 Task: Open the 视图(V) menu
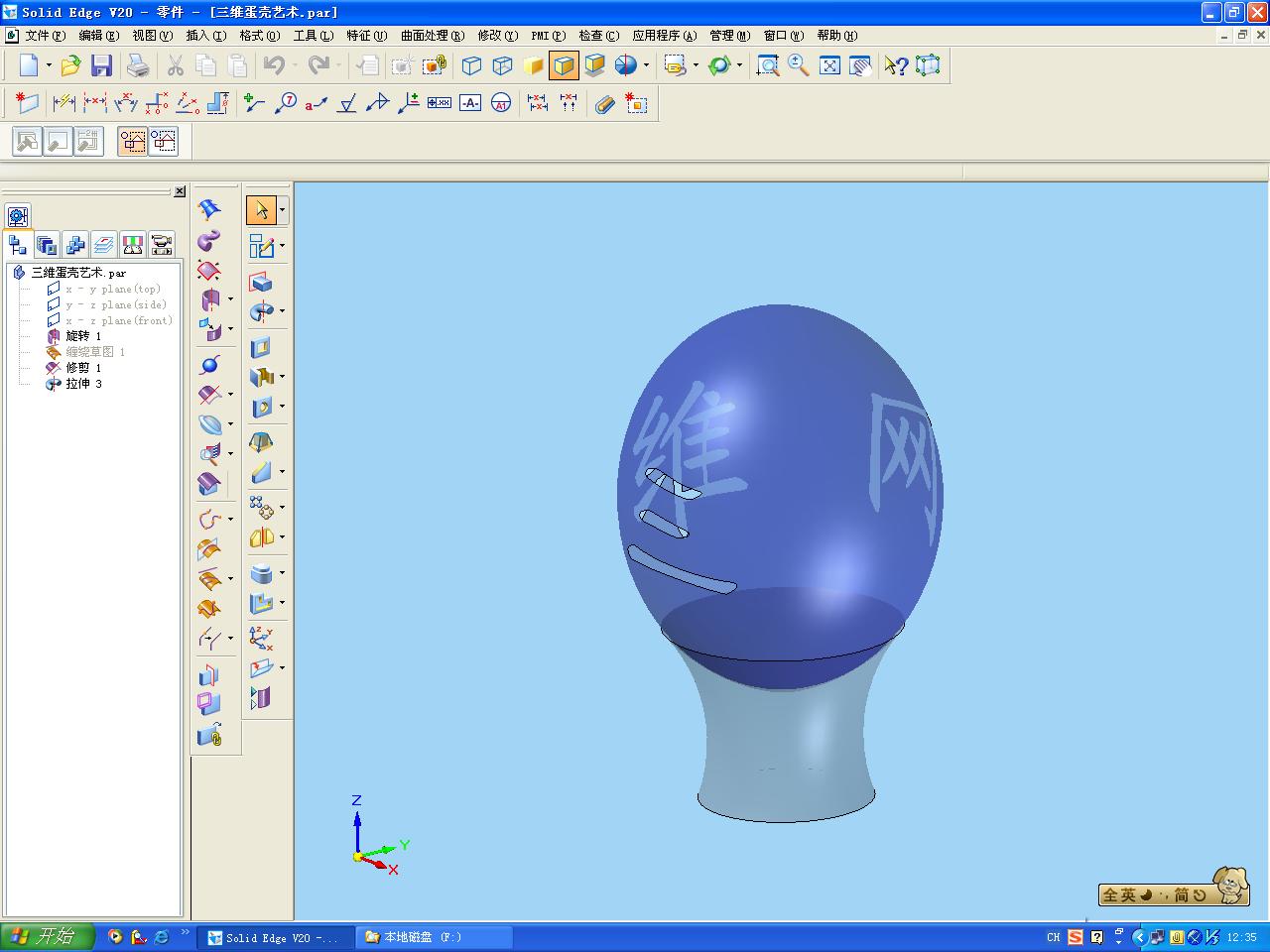click(152, 36)
